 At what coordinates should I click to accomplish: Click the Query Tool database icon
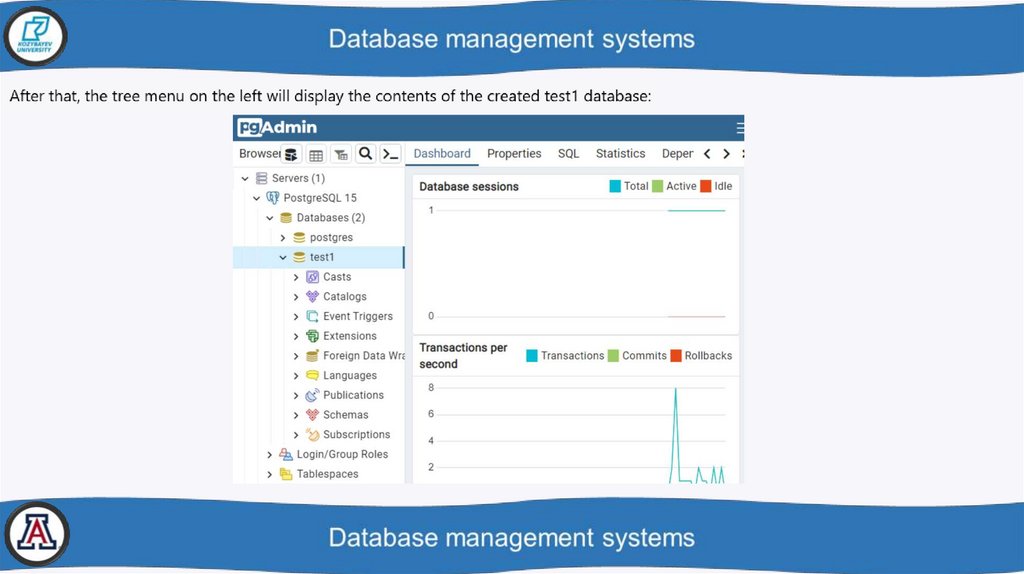click(x=291, y=155)
